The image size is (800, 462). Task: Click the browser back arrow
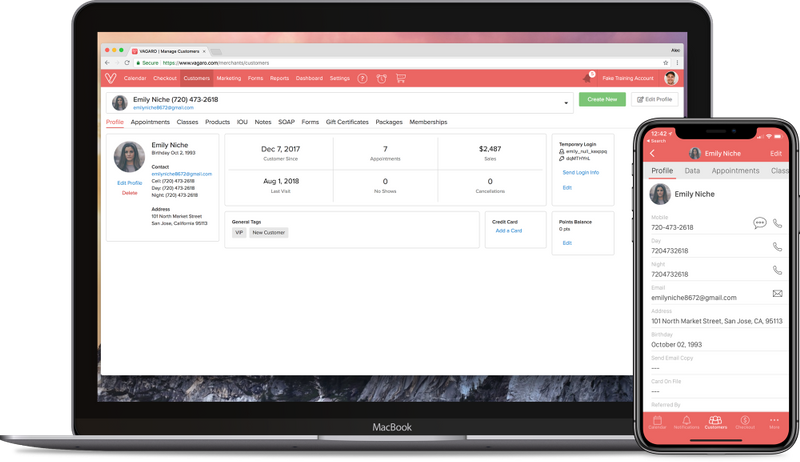(107, 63)
